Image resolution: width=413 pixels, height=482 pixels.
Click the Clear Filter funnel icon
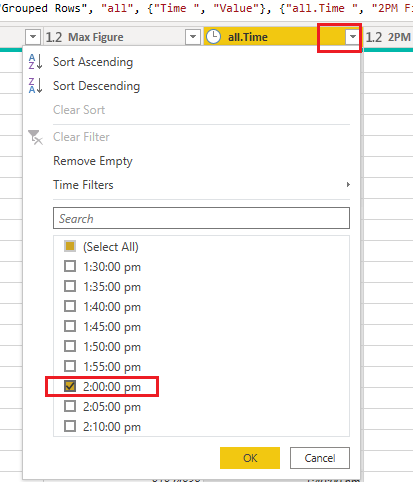point(35,137)
